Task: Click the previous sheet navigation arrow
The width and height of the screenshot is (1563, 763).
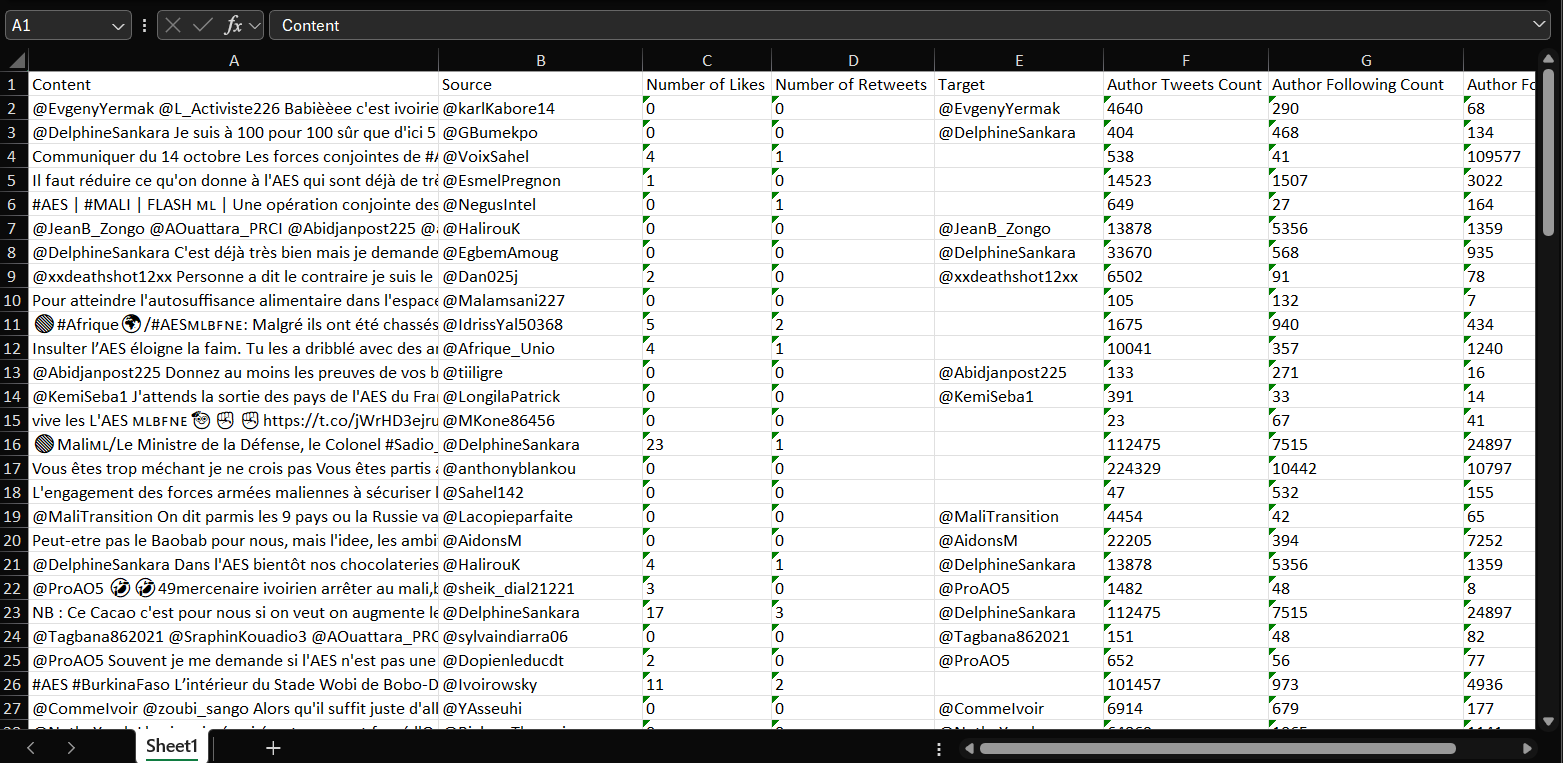Action: tap(31, 747)
